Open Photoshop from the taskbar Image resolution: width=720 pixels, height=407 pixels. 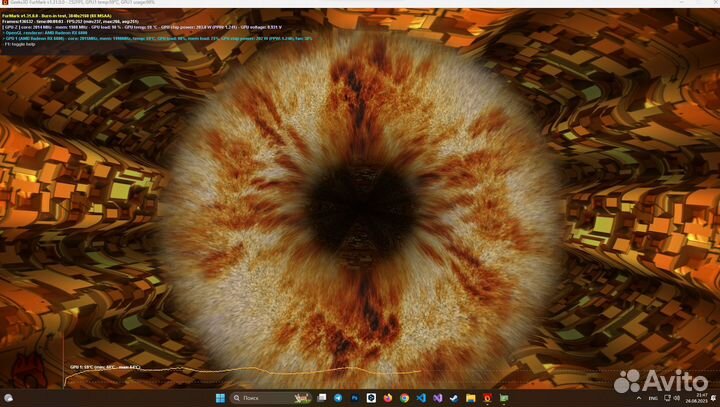click(355, 398)
